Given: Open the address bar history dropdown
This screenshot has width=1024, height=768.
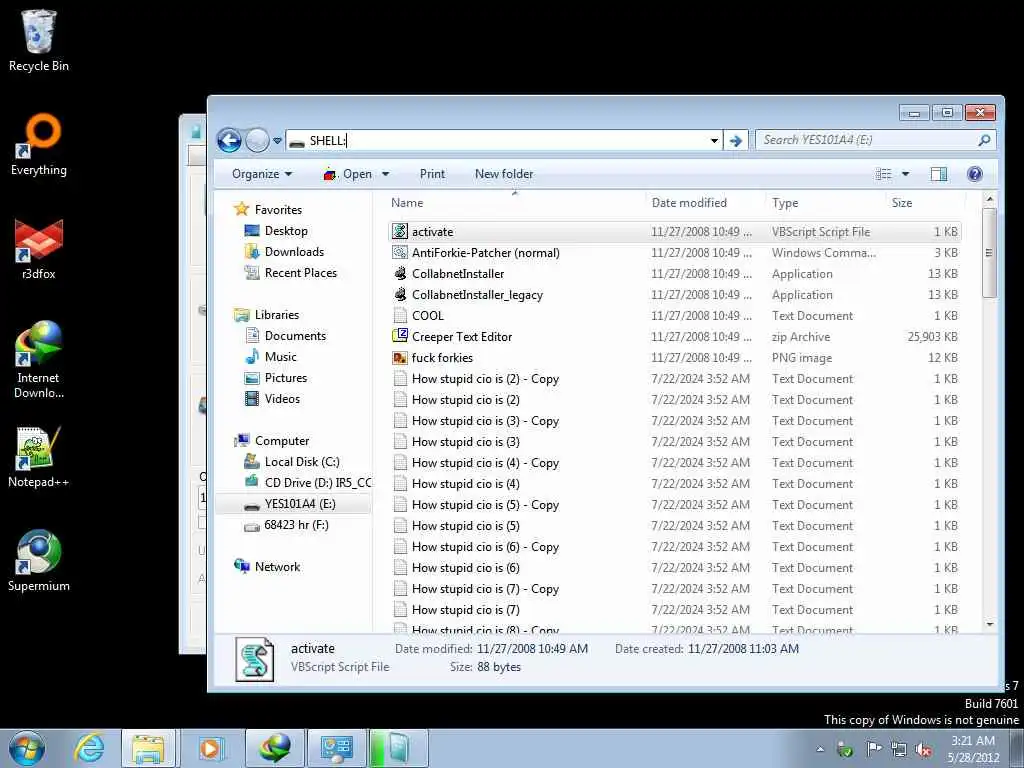Looking at the screenshot, I should point(714,140).
